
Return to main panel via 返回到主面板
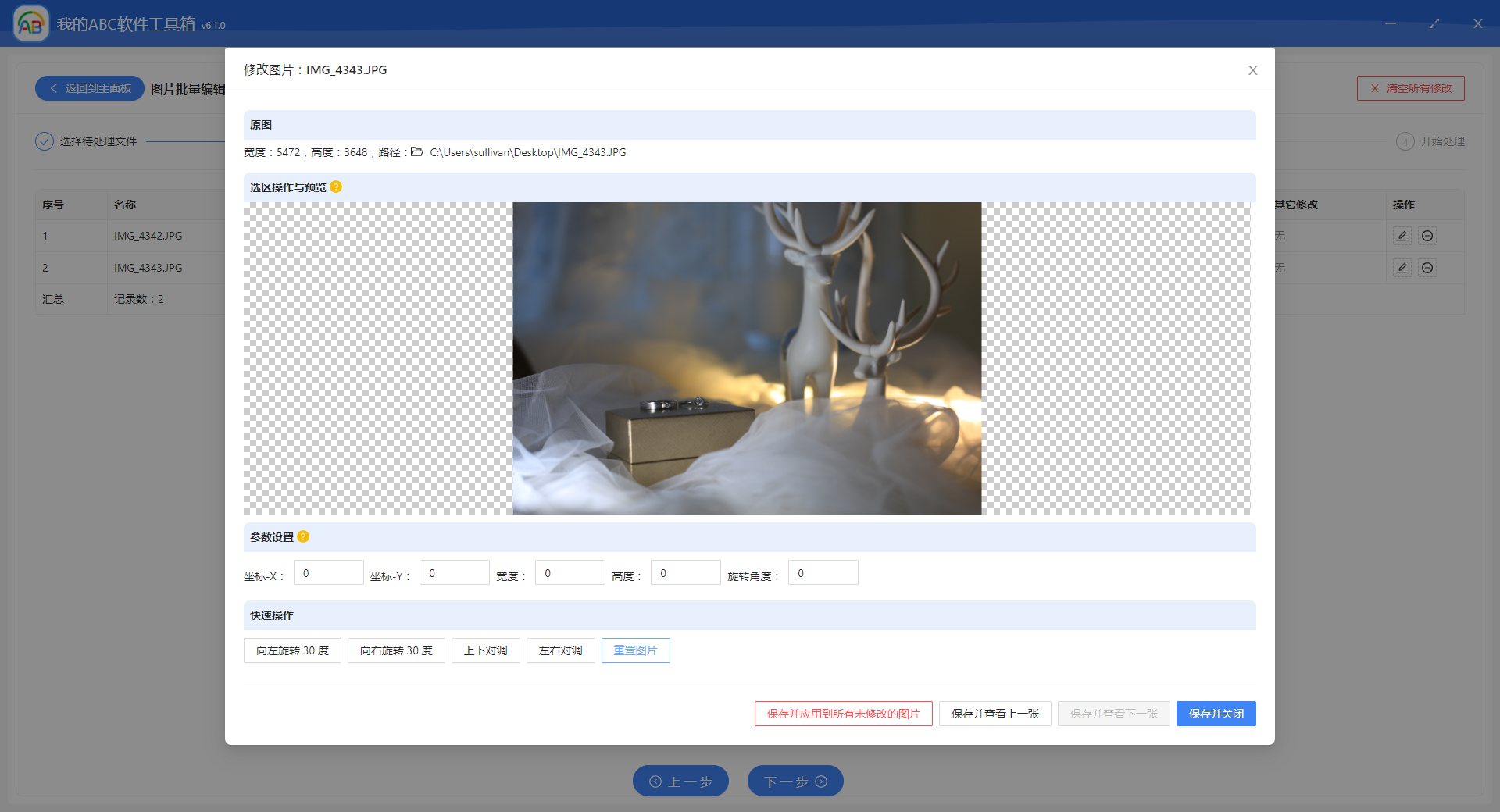89,88
